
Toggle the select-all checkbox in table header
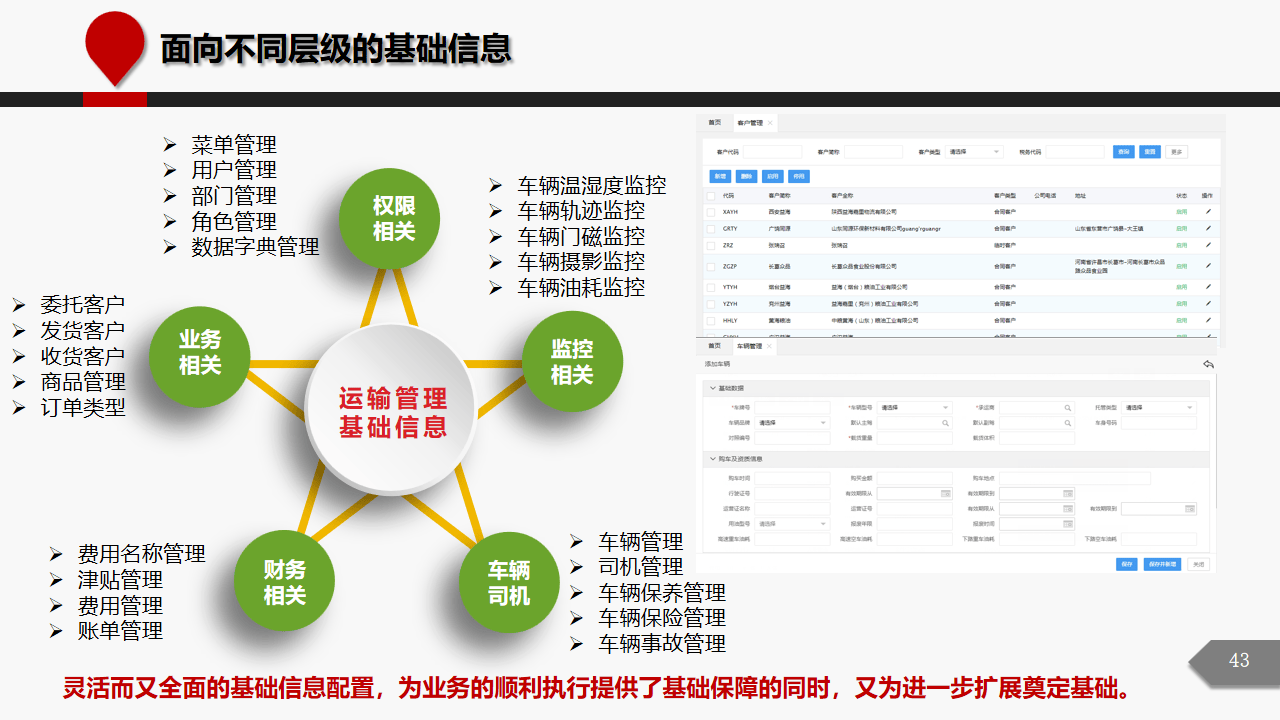coord(711,196)
